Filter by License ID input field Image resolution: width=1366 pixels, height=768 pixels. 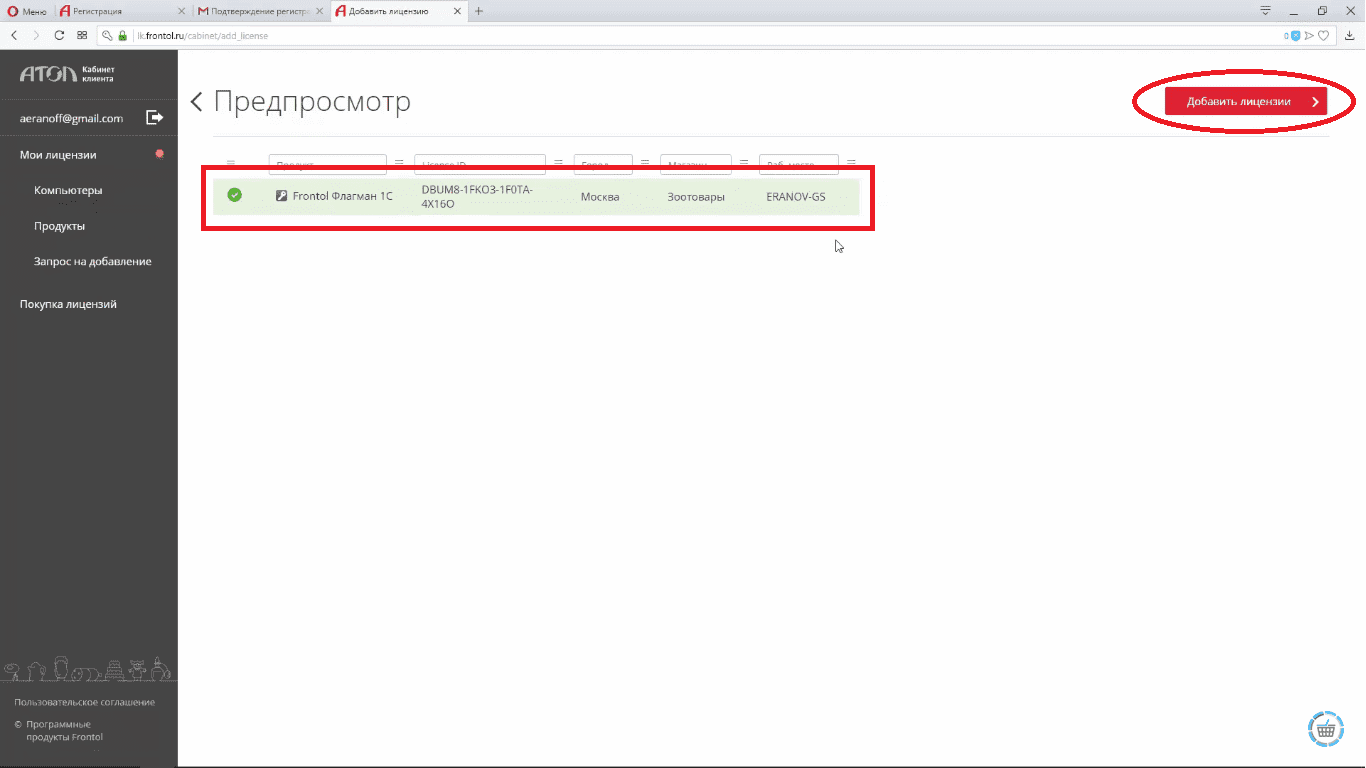480,164
